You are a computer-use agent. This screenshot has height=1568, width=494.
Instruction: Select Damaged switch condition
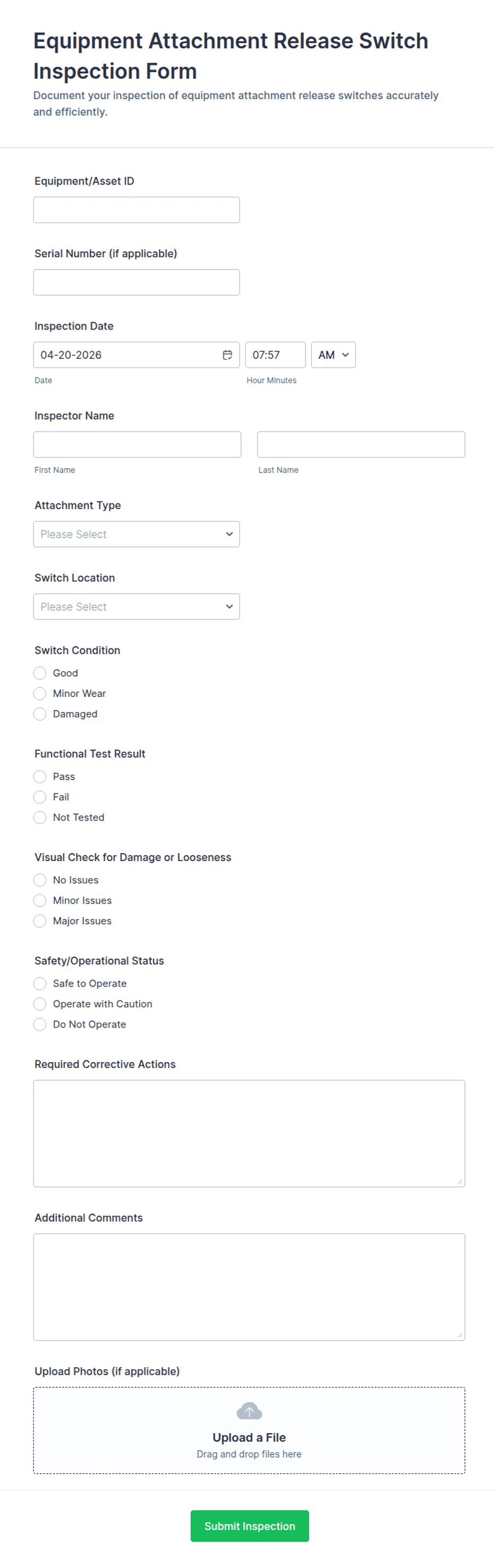coord(40,714)
